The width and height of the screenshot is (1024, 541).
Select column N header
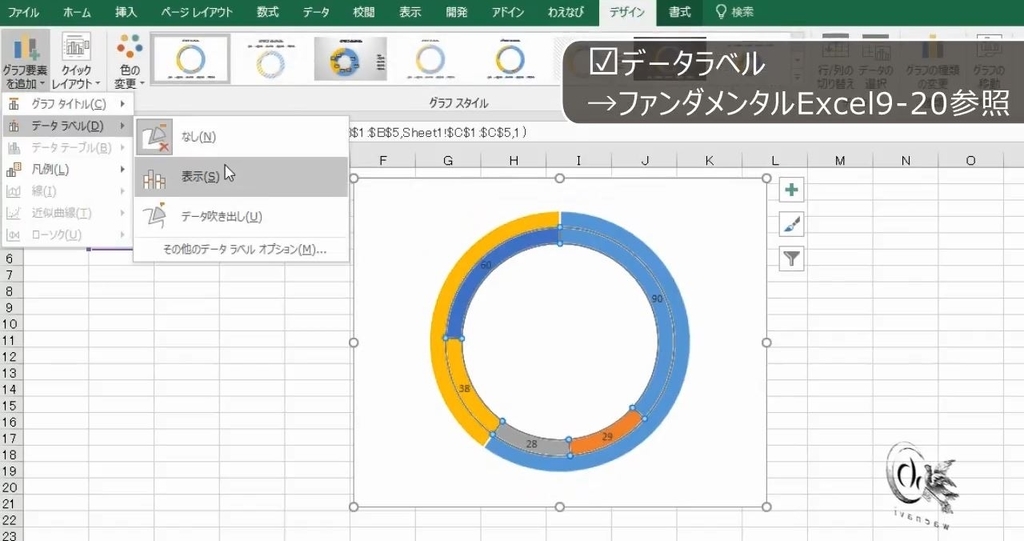point(905,160)
